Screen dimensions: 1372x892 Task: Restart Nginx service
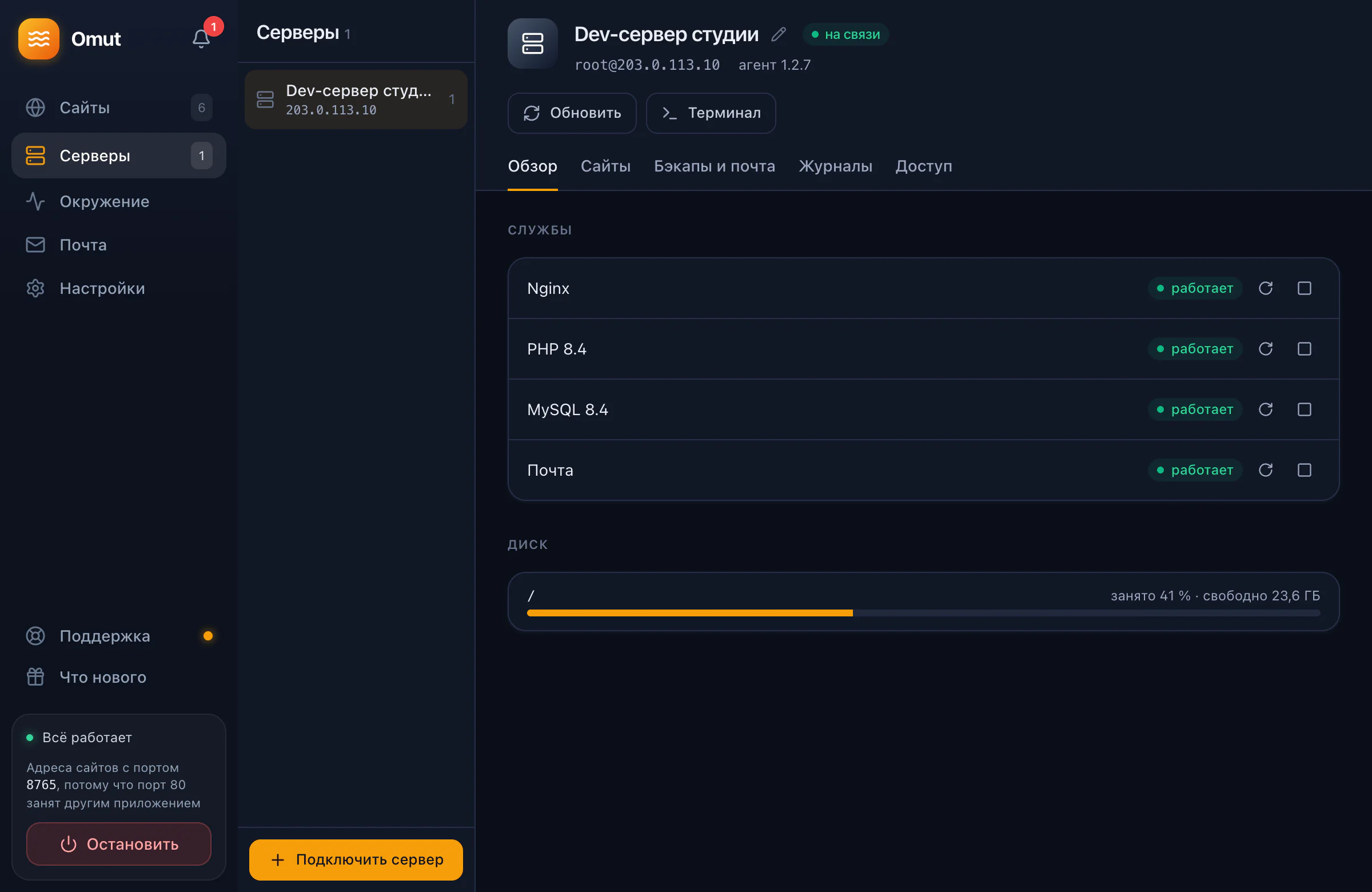click(1265, 288)
